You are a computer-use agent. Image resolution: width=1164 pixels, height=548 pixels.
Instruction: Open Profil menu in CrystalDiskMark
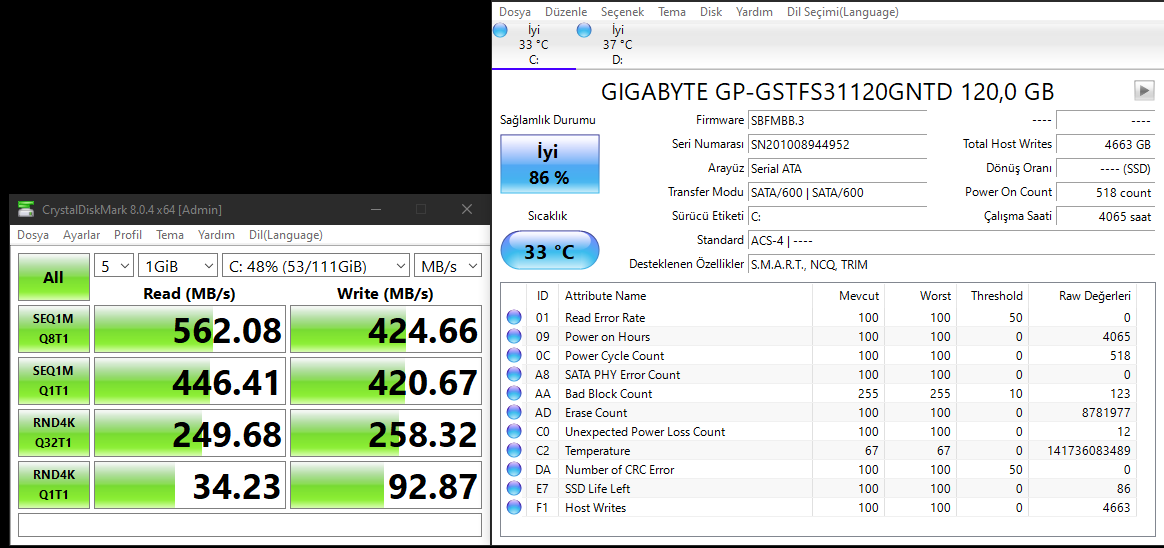(128, 235)
